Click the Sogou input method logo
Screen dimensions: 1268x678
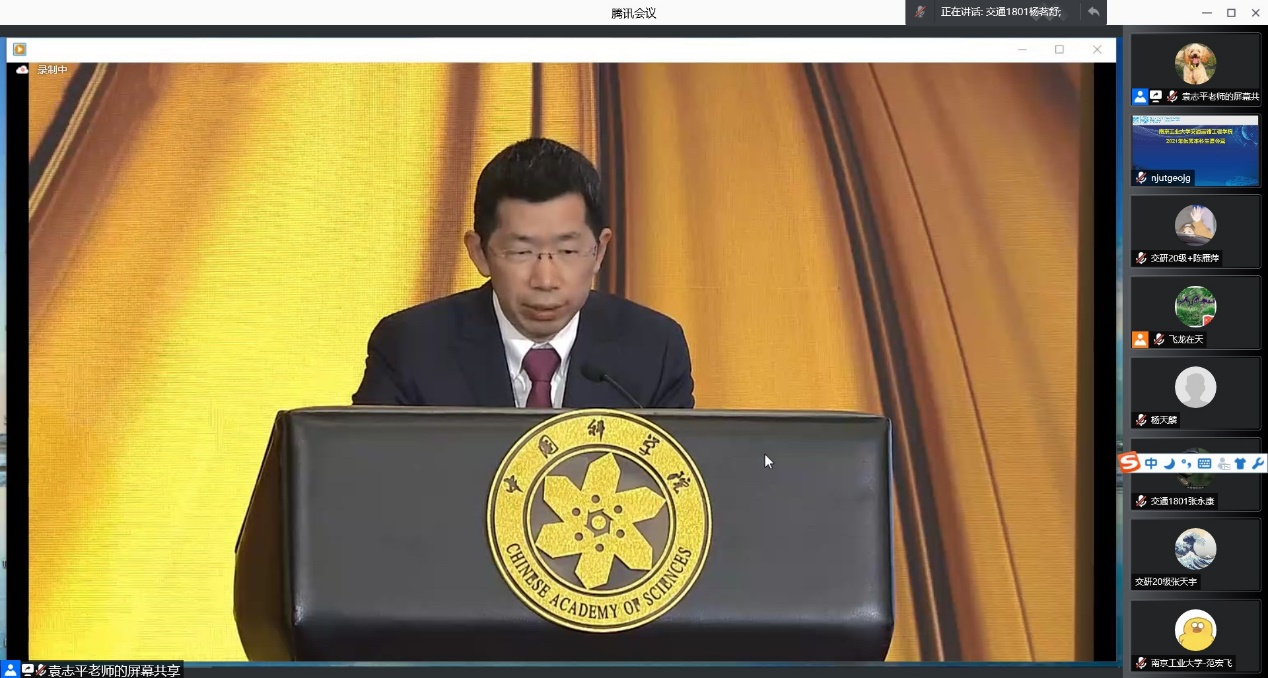pyautogui.click(x=1129, y=463)
